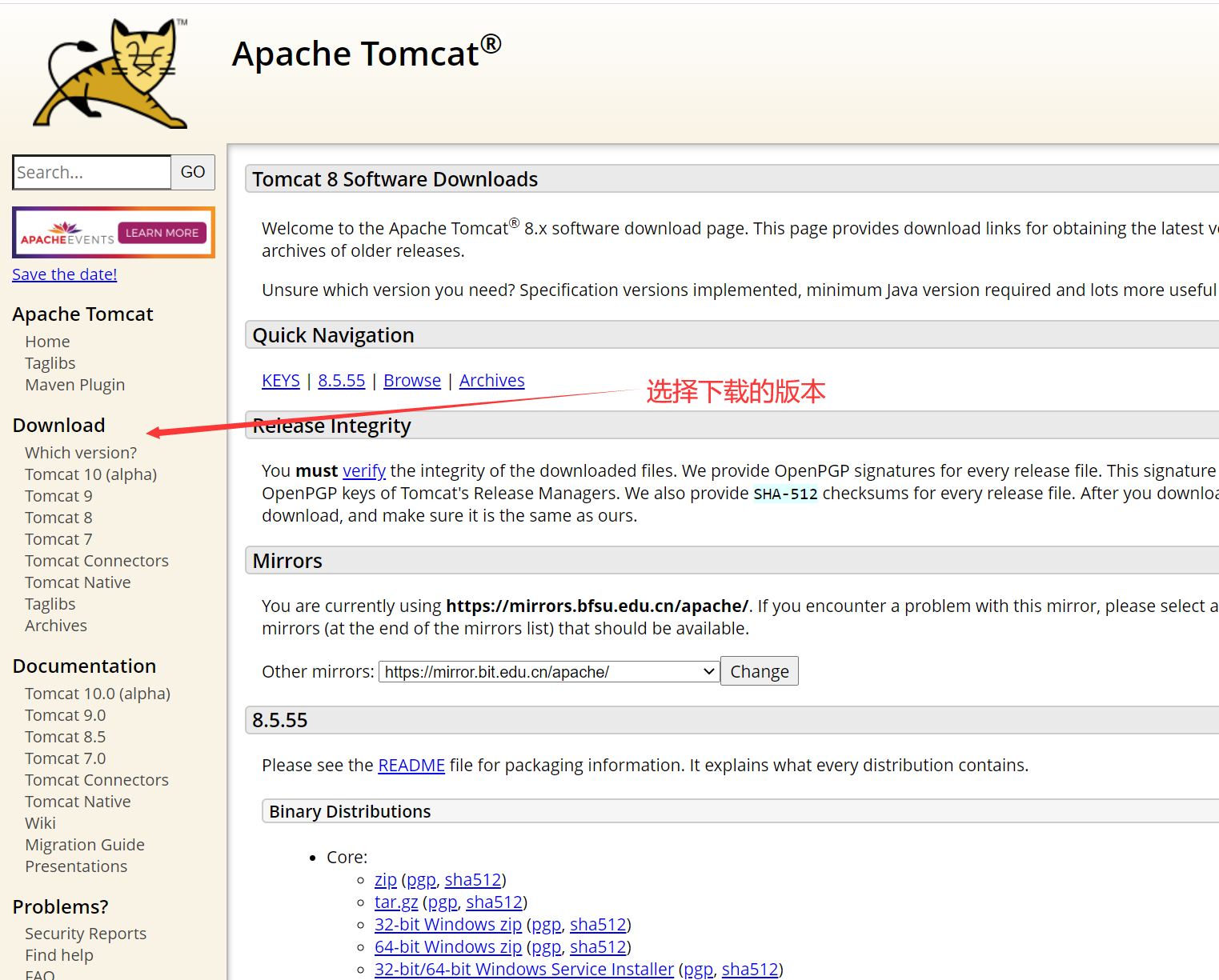The image size is (1219, 980).
Task: Click the KEYS quick navigation link
Action: click(281, 381)
